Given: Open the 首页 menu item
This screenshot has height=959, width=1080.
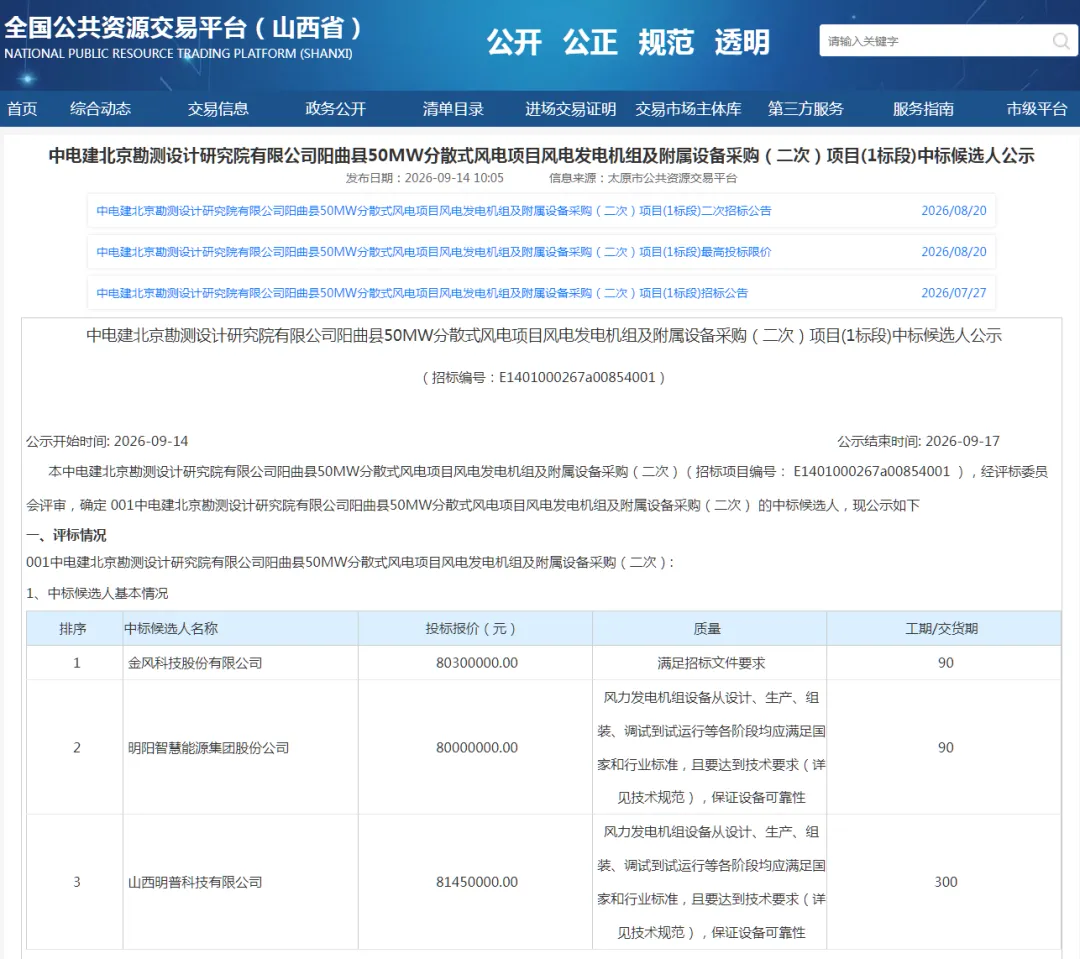Looking at the screenshot, I should pos(22,109).
